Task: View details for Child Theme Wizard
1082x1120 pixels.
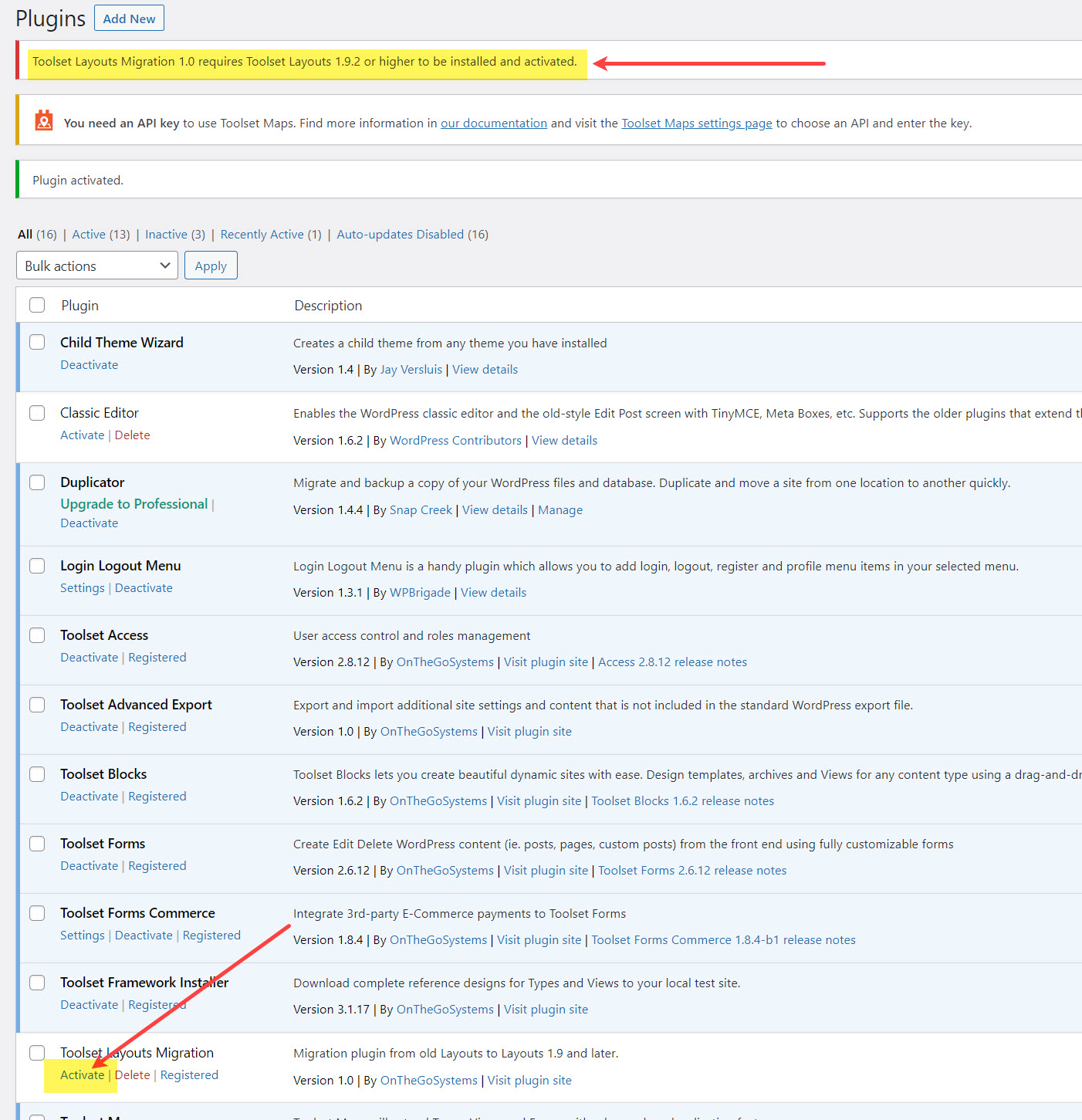Action: (x=485, y=370)
